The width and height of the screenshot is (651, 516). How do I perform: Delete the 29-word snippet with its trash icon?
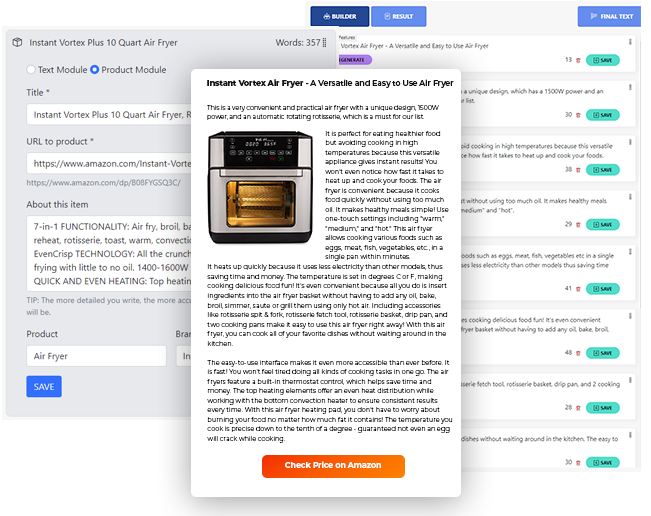pyautogui.click(x=578, y=225)
